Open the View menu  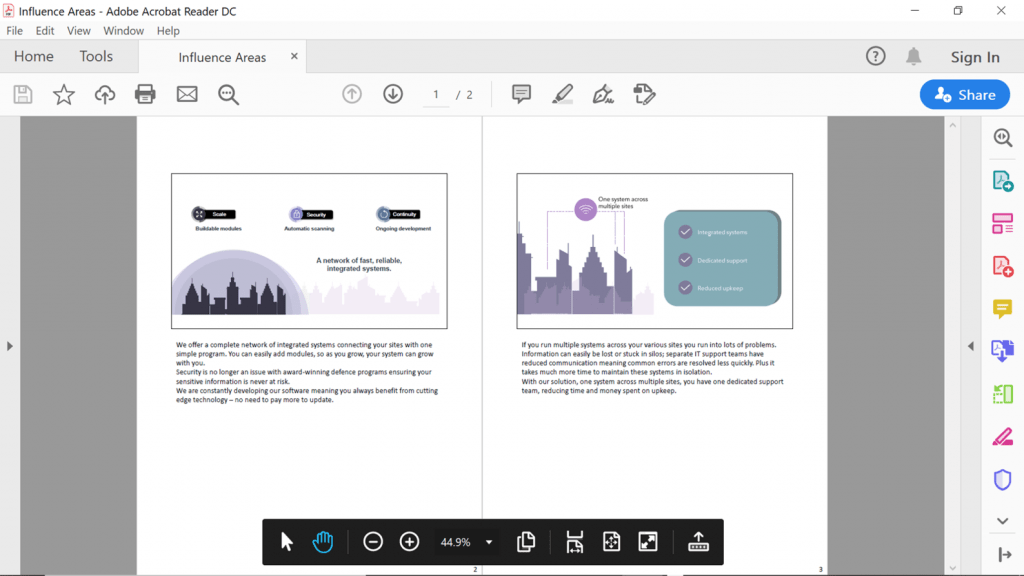(78, 30)
